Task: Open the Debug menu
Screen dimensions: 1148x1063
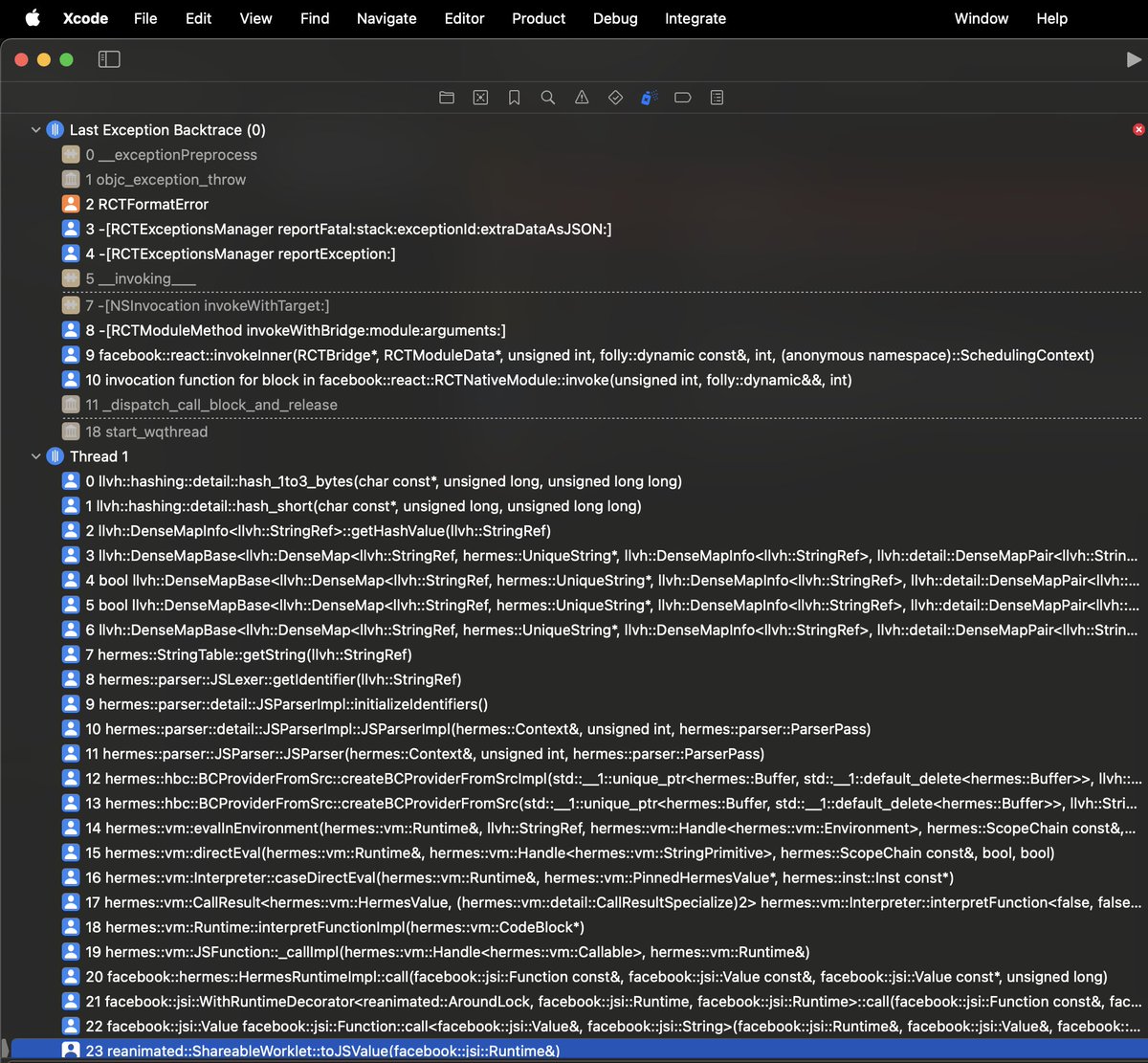Action: coord(615,18)
